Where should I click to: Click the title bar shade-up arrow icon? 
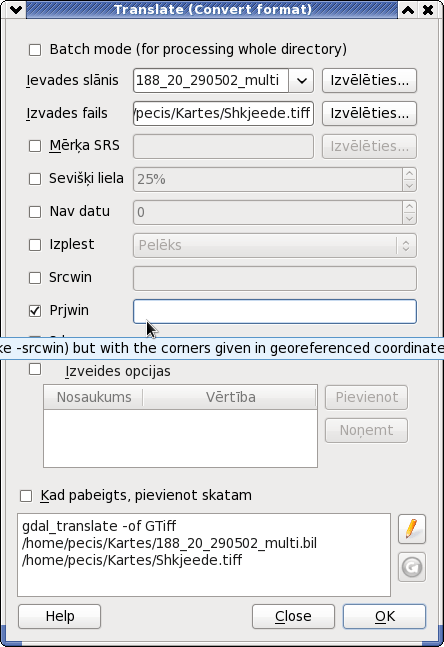point(408,9)
